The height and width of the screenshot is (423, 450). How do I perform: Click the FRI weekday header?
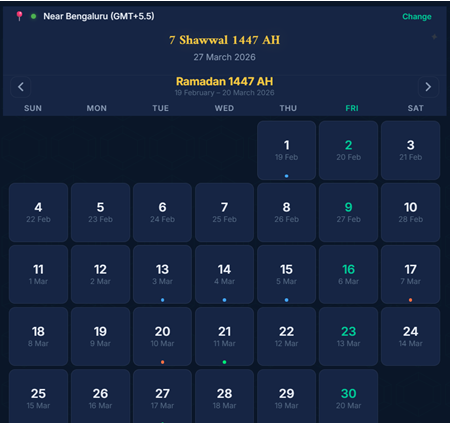[x=352, y=108]
